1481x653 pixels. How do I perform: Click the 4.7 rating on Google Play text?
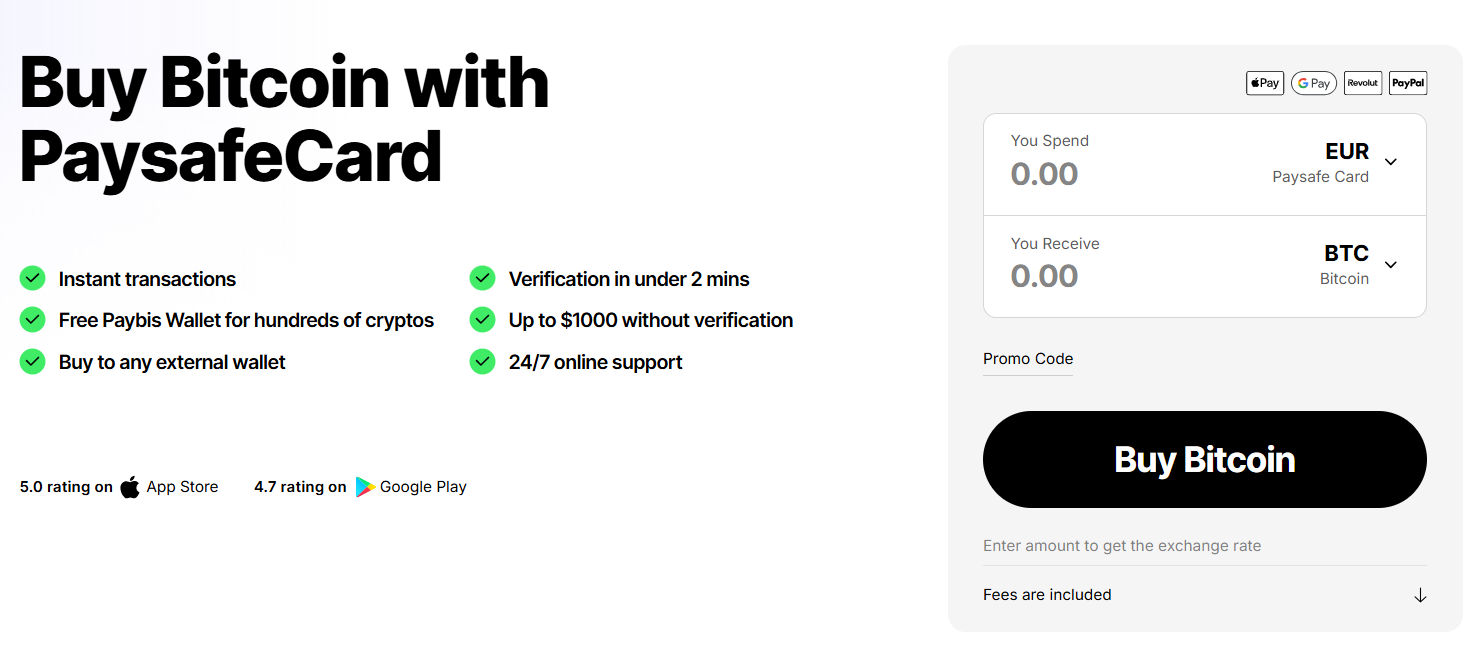[x=300, y=486]
